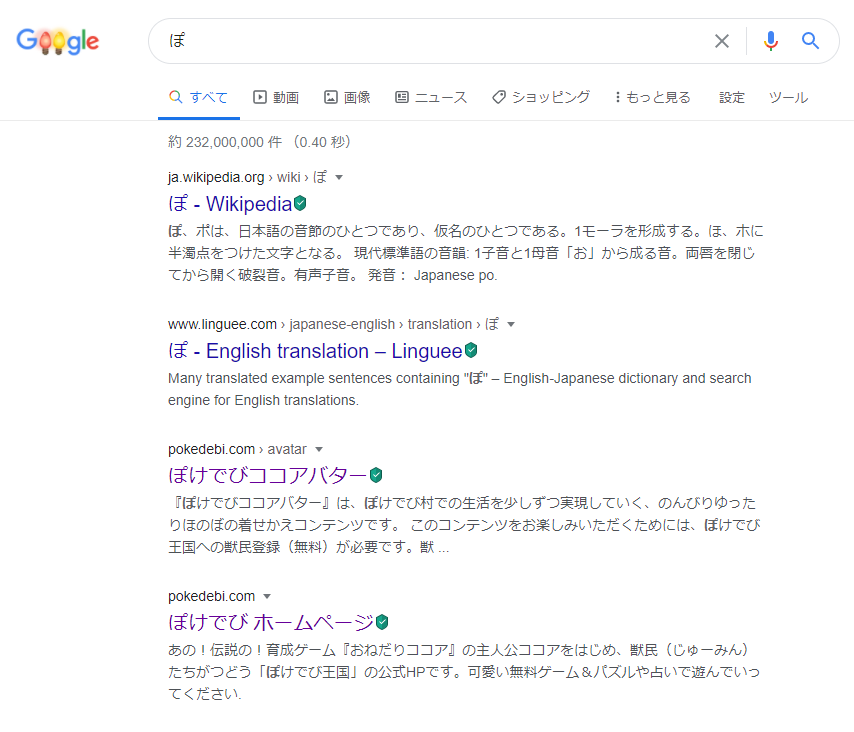Click the Linguee snippet 'Many translated example sentences'
Screen dimensions: 854x732
[460, 389]
